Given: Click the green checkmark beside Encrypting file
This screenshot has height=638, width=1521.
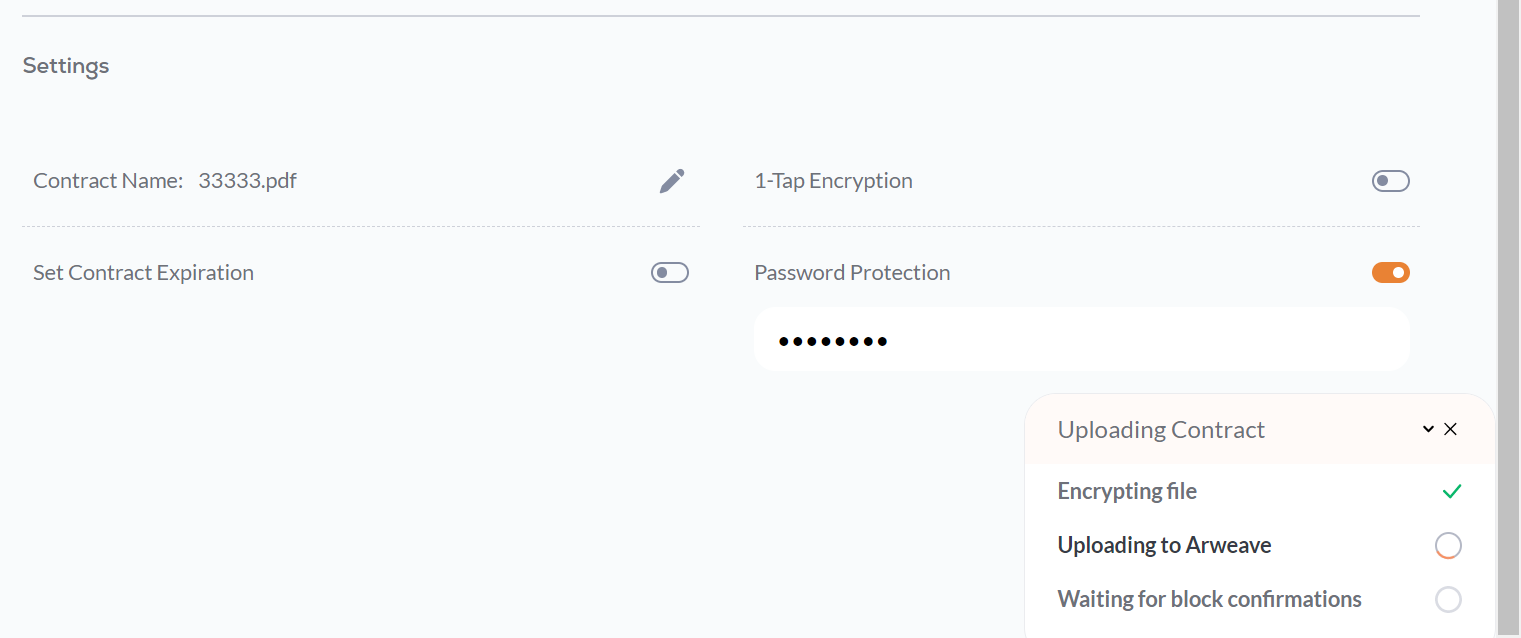Looking at the screenshot, I should 1452,491.
